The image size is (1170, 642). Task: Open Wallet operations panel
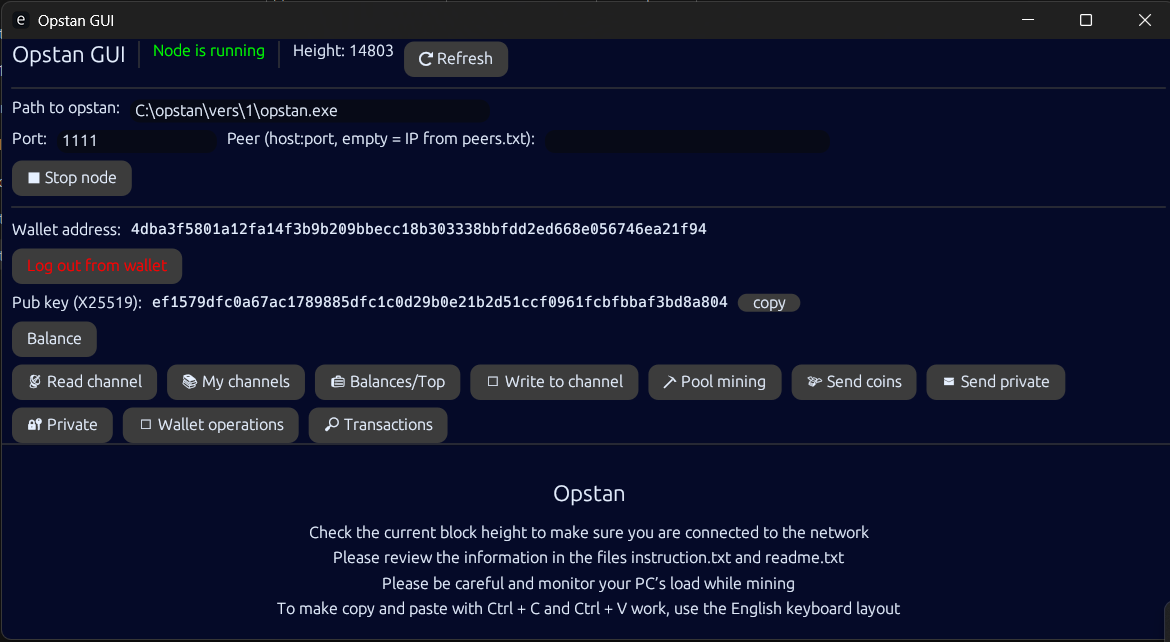210,425
